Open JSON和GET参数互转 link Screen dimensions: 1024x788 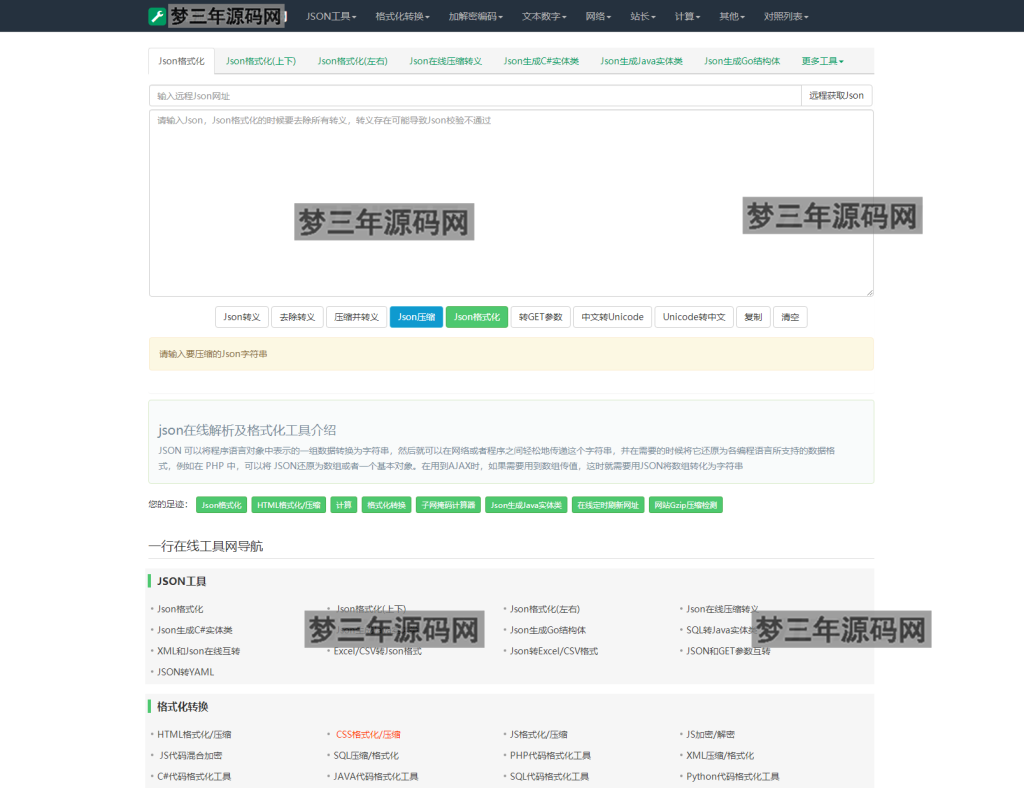(x=728, y=650)
